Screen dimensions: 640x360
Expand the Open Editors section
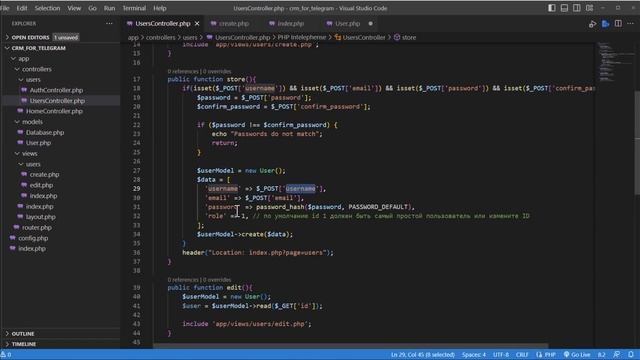coord(30,37)
